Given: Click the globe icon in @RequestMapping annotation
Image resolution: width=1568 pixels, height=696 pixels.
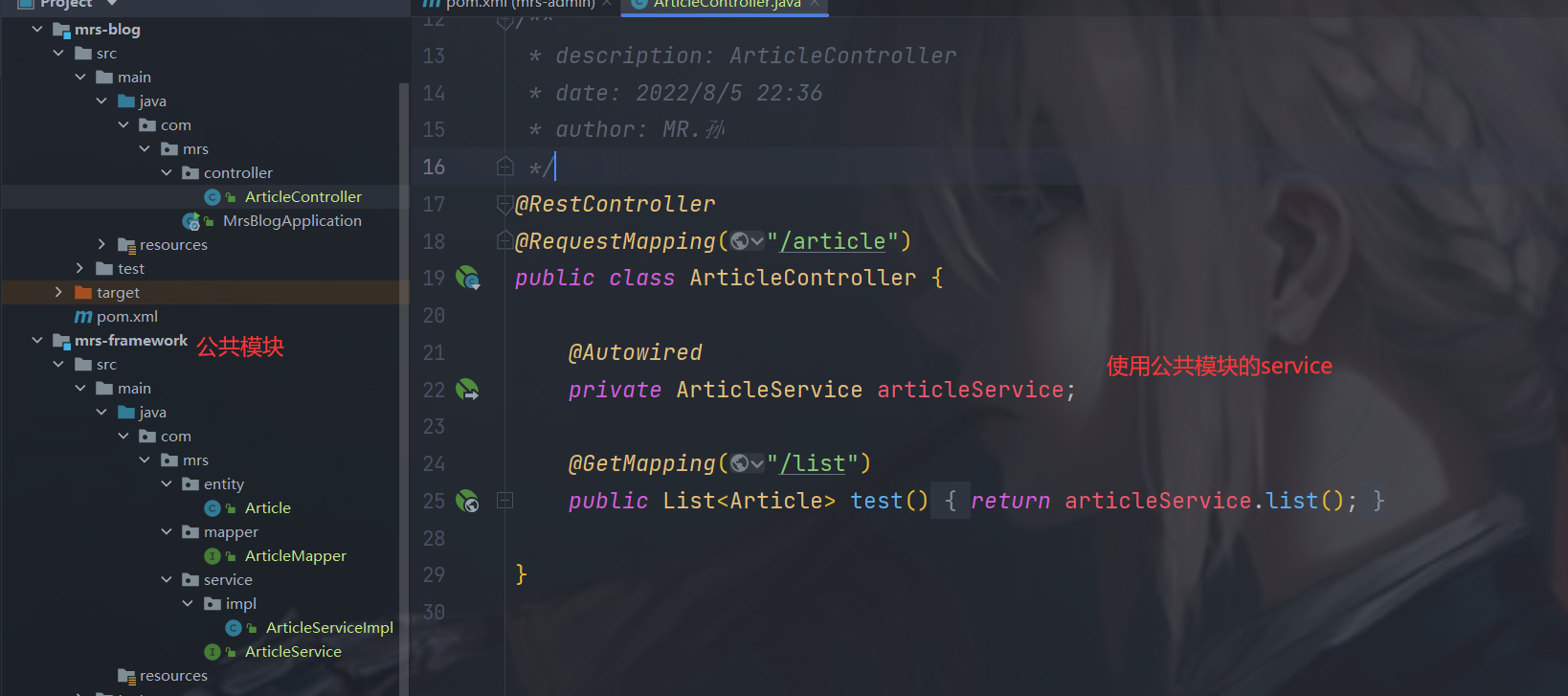Looking at the screenshot, I should click(x=739, y=241).
